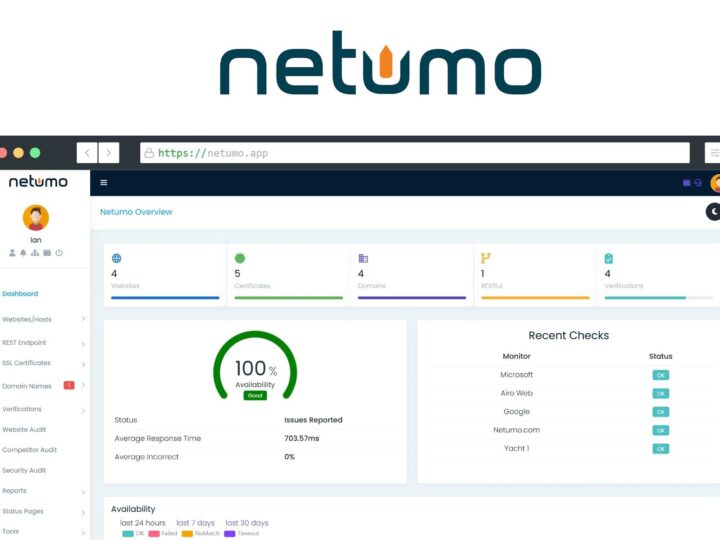
Task: Click the browser back arrow
Action: 87,153
